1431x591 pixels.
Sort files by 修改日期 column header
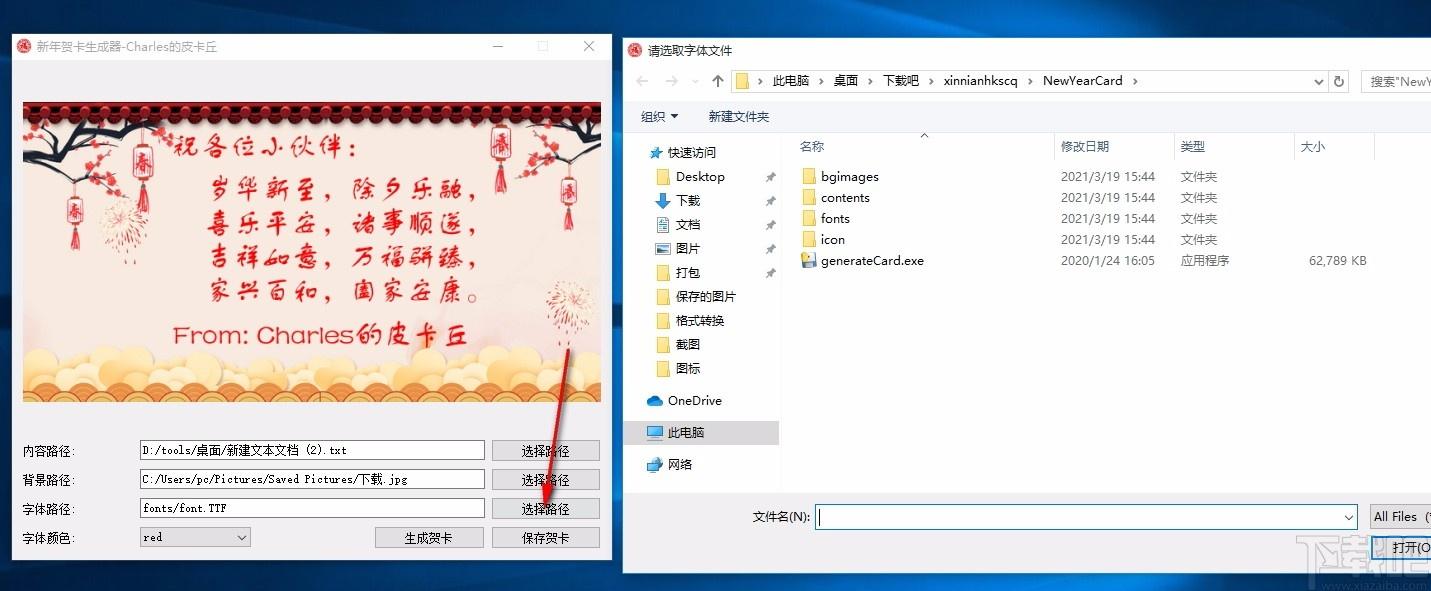[x=1085, y=147]
